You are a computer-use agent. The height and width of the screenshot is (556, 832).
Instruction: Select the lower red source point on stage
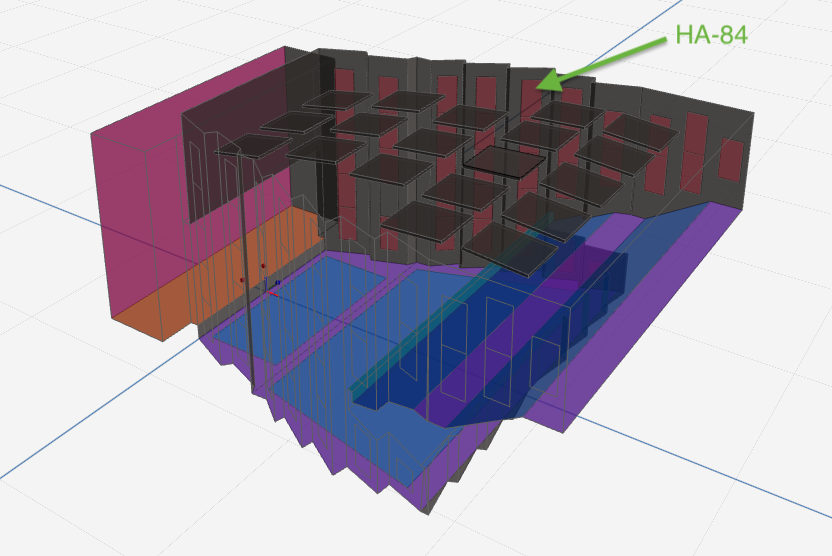pyautogui.click(x=242, y=281)
